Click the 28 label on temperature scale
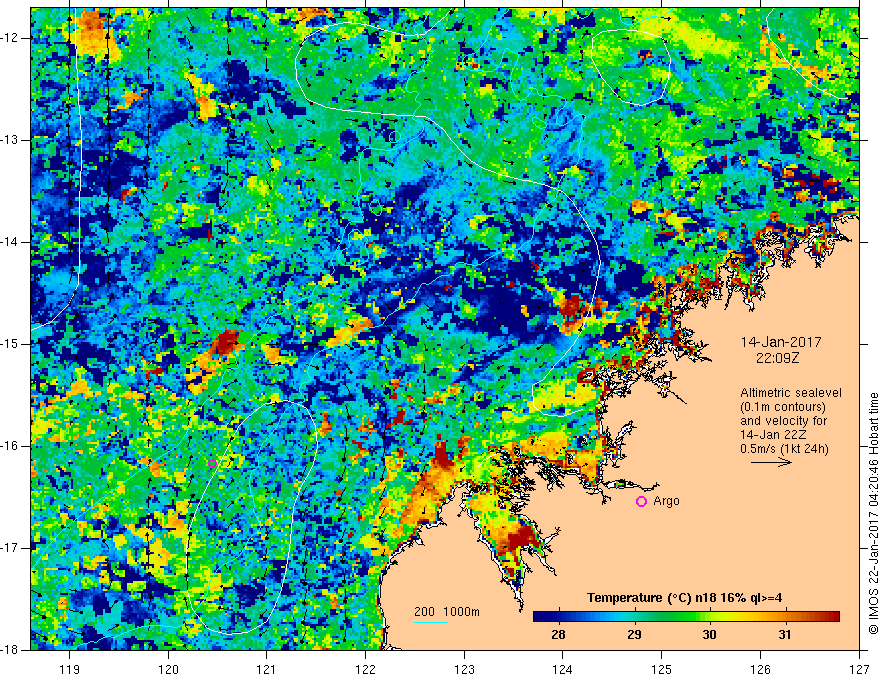Image resolution: width=880 pixels, height=680 pixels. click(x=558, y=635)
